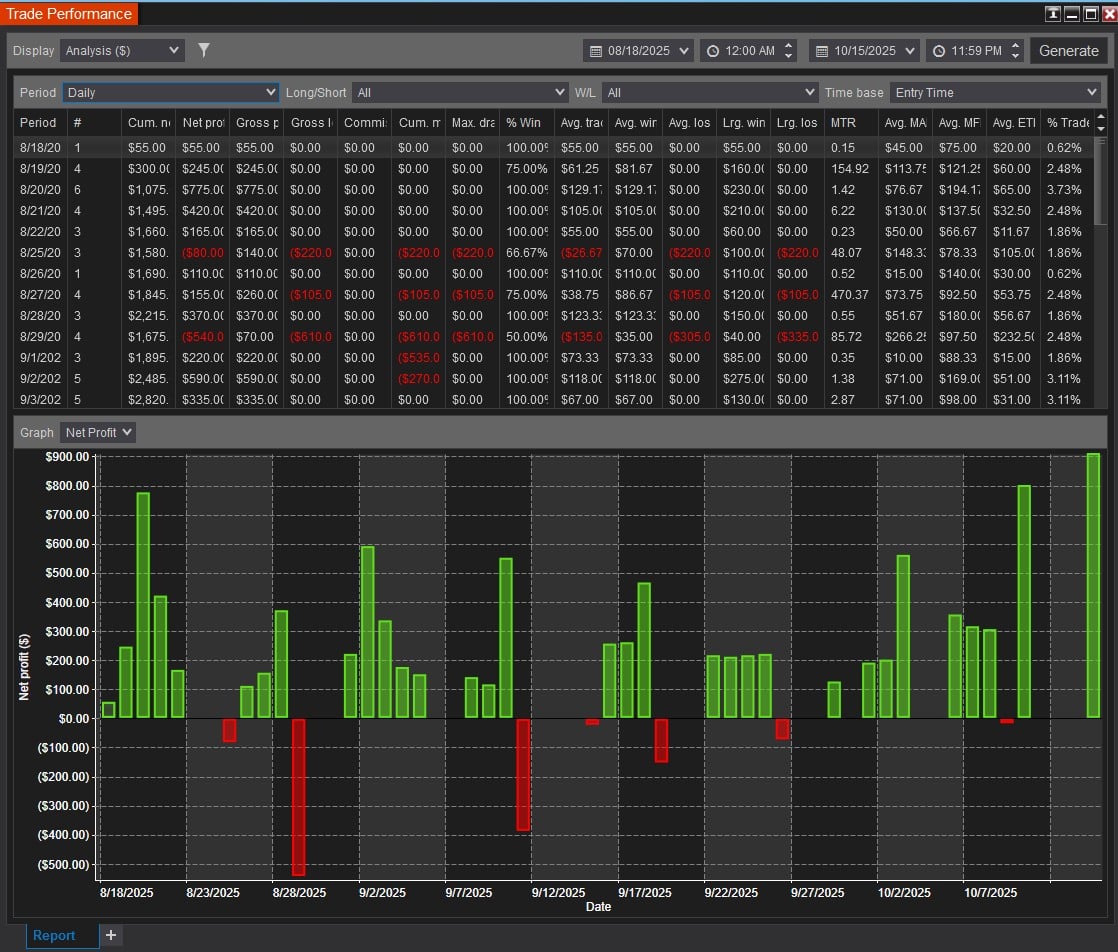Viewport: 1118px width, 952px height.
Task: Switch to the Report tab
Action: coord(54,935)
